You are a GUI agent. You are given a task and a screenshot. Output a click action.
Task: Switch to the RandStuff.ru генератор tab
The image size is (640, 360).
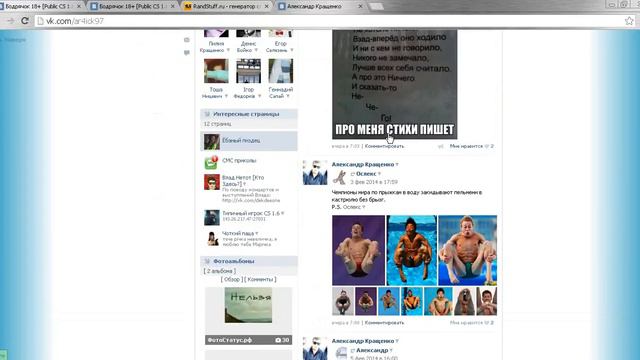pyautogui.click(x=227, y=7)
